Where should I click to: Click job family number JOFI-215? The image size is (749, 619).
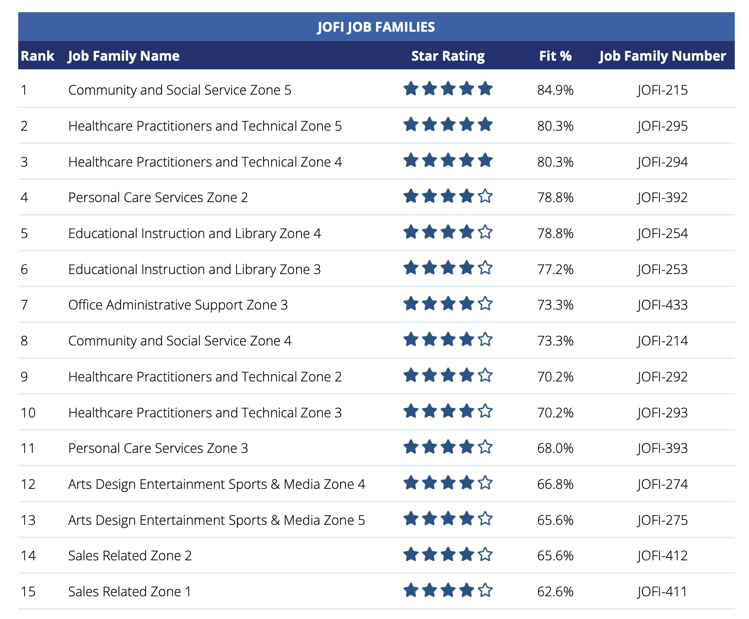coord(662,90)
